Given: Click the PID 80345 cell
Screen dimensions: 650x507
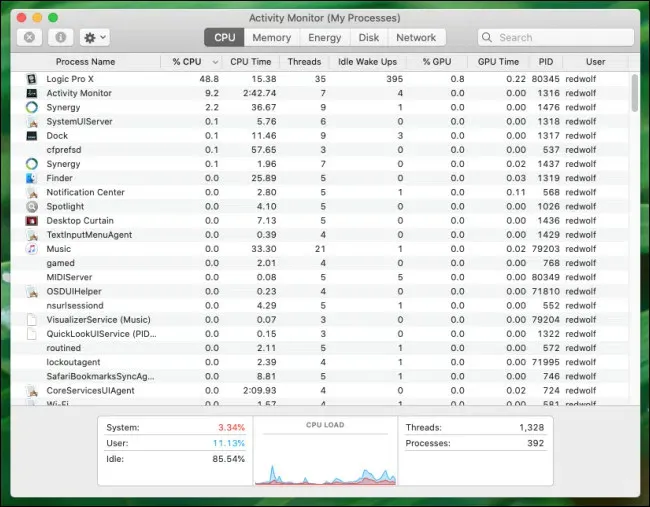Looking at the screenshot, I should [x=546, y=79].
